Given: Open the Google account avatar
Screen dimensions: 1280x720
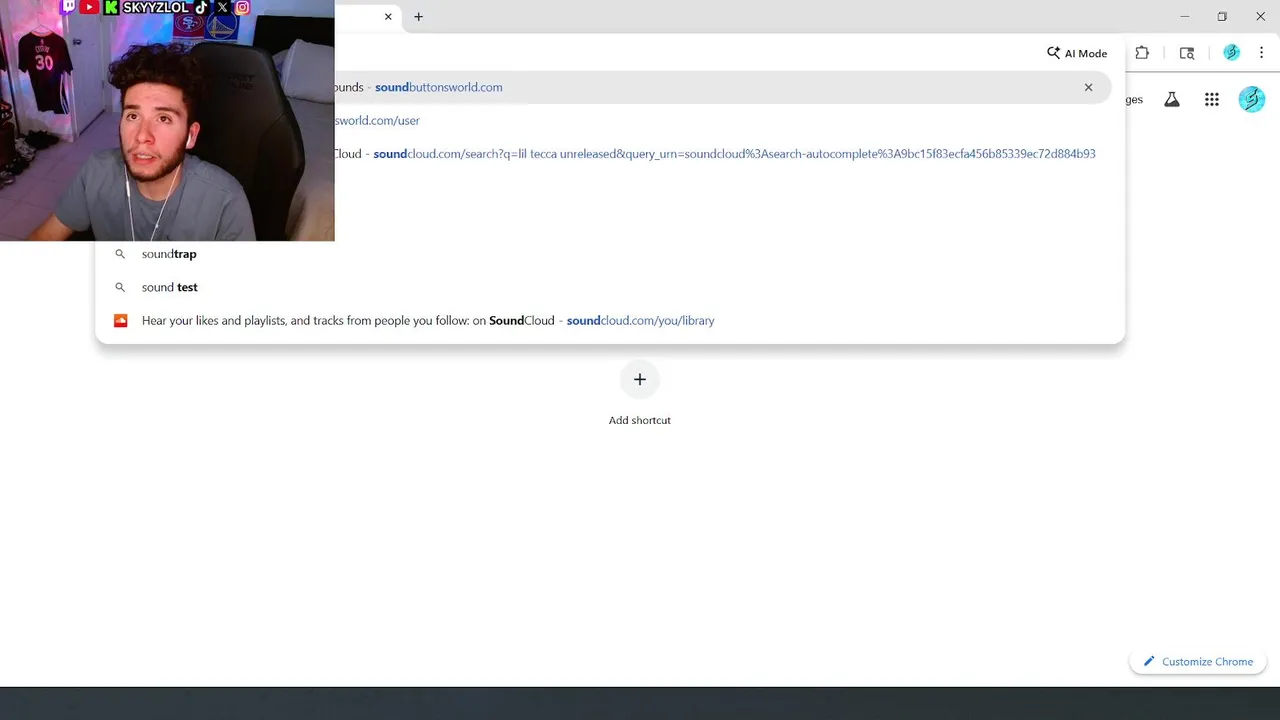Looking at the screenshot, I should coord(1252,99).
